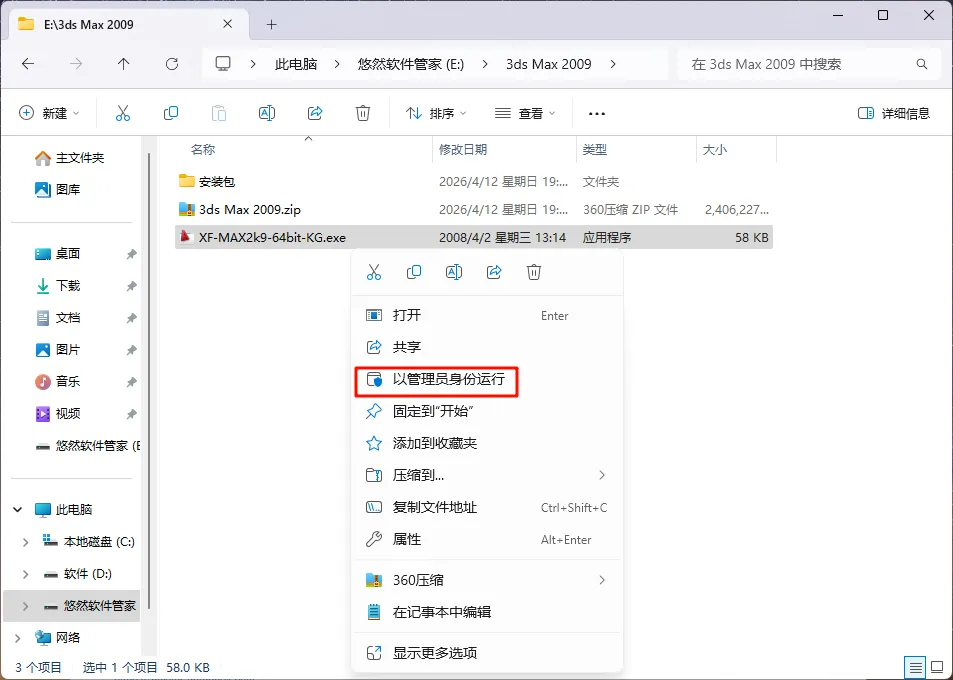Open 图片 in sidebar

58,349
